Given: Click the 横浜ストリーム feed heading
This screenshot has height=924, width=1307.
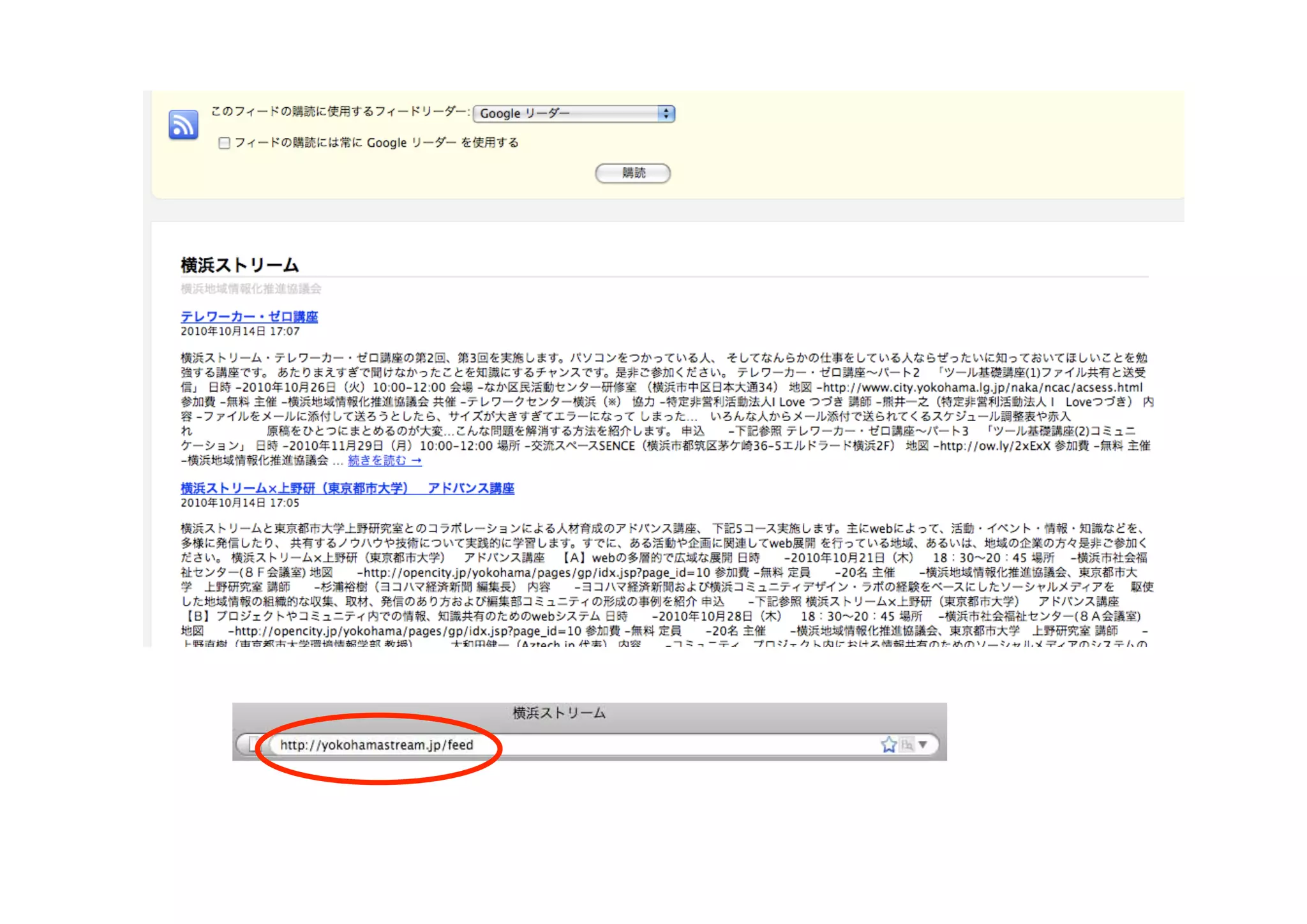Looking at the screenshot, I should pos(239,265).
